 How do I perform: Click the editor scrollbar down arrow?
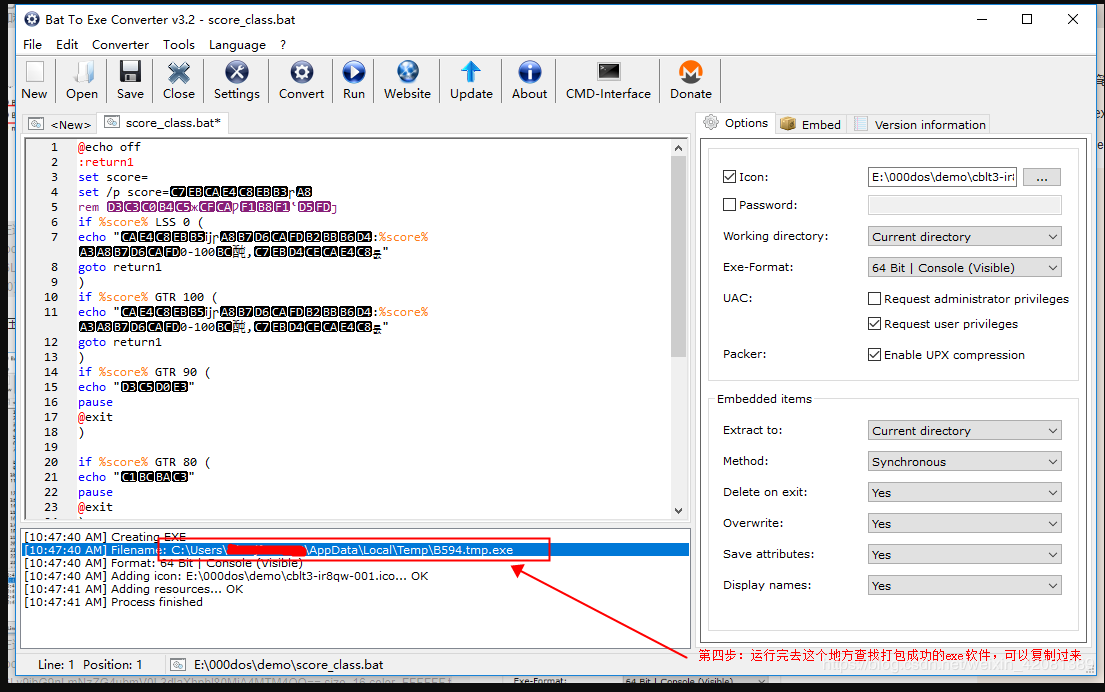[678, 510]
